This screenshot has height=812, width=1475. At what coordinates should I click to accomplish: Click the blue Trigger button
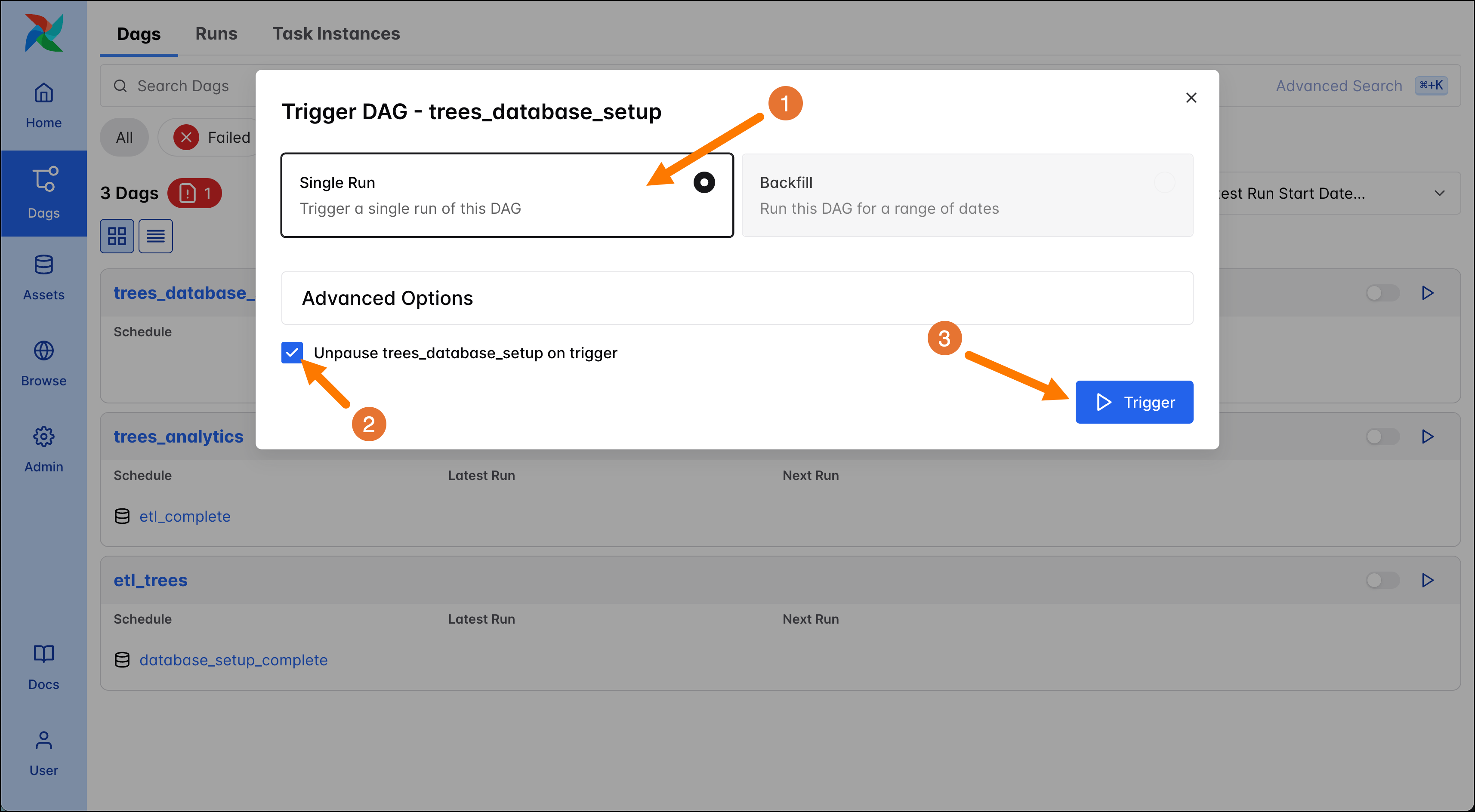(1134, 402)
